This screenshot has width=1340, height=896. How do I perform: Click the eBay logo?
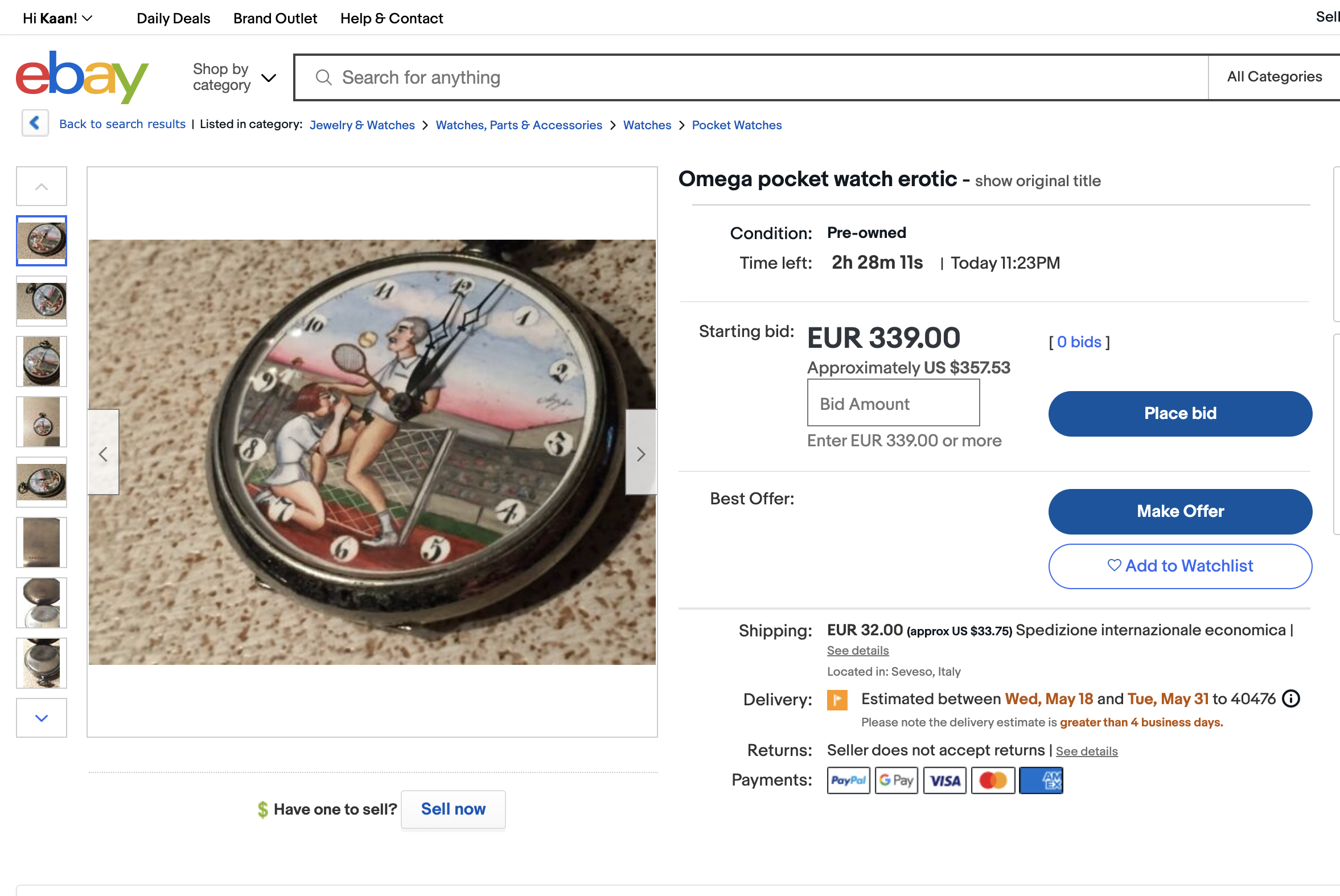coord(82,77)
